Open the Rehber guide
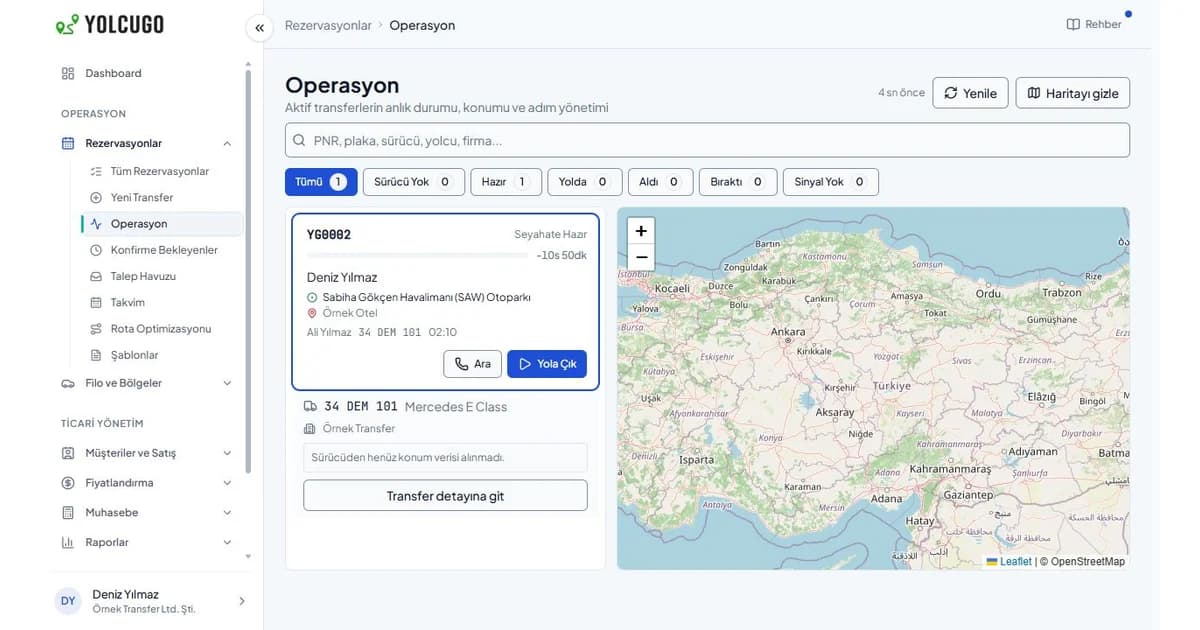 [1094, 24]
